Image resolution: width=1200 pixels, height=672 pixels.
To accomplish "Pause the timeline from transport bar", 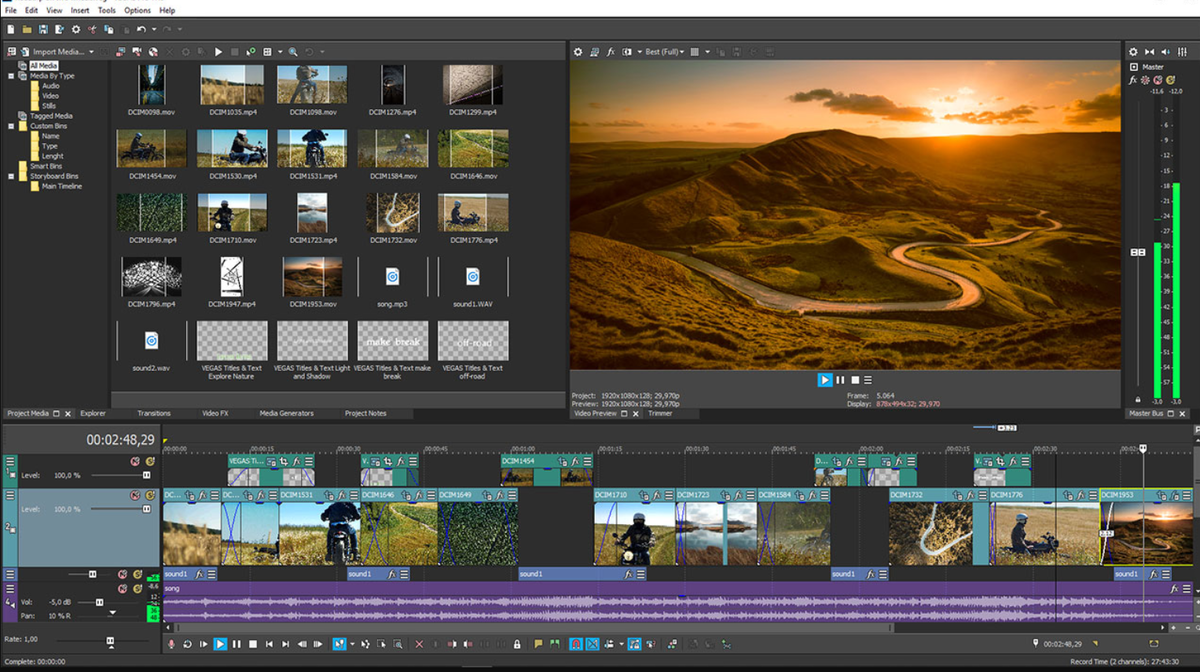I will [x=237, y=644].
